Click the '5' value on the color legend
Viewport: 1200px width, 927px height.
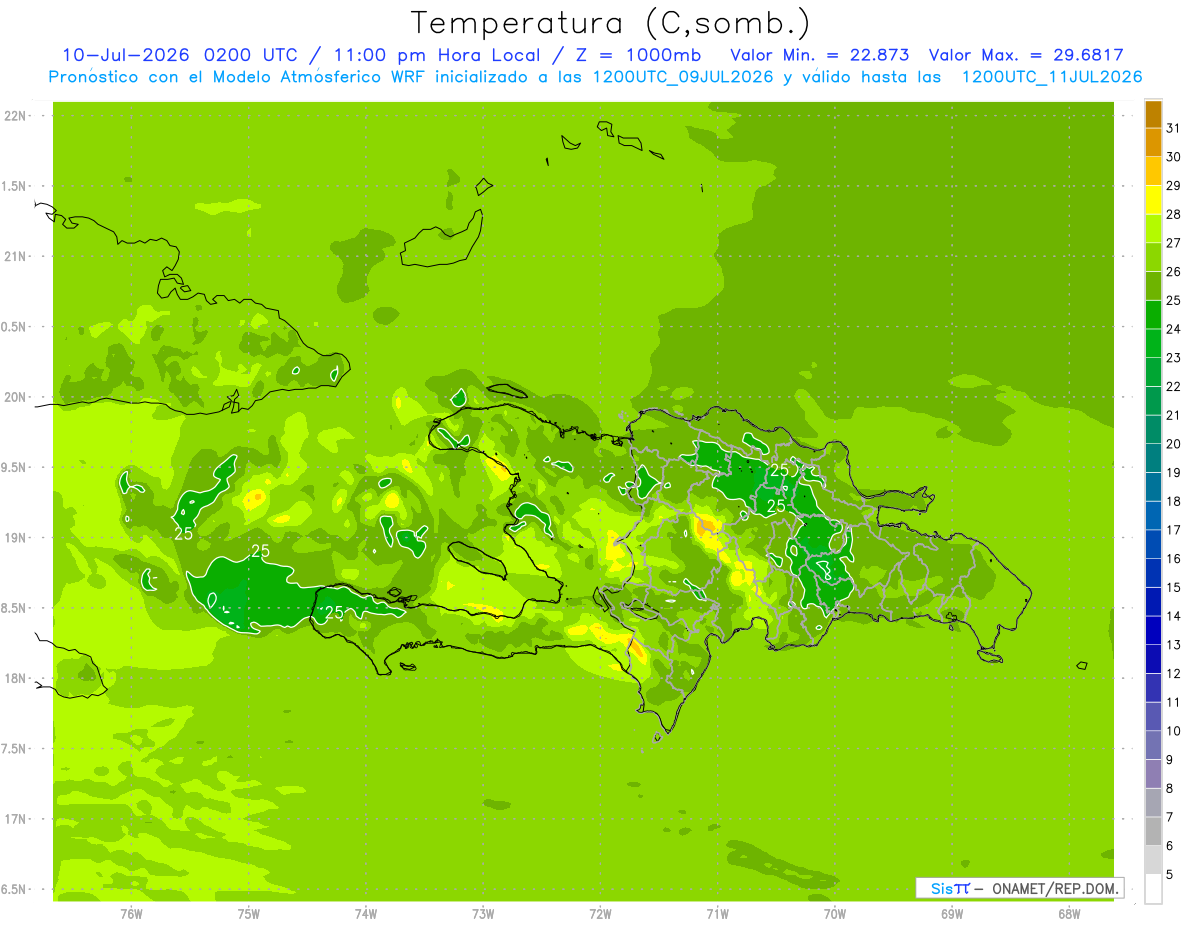point(1170,875)
